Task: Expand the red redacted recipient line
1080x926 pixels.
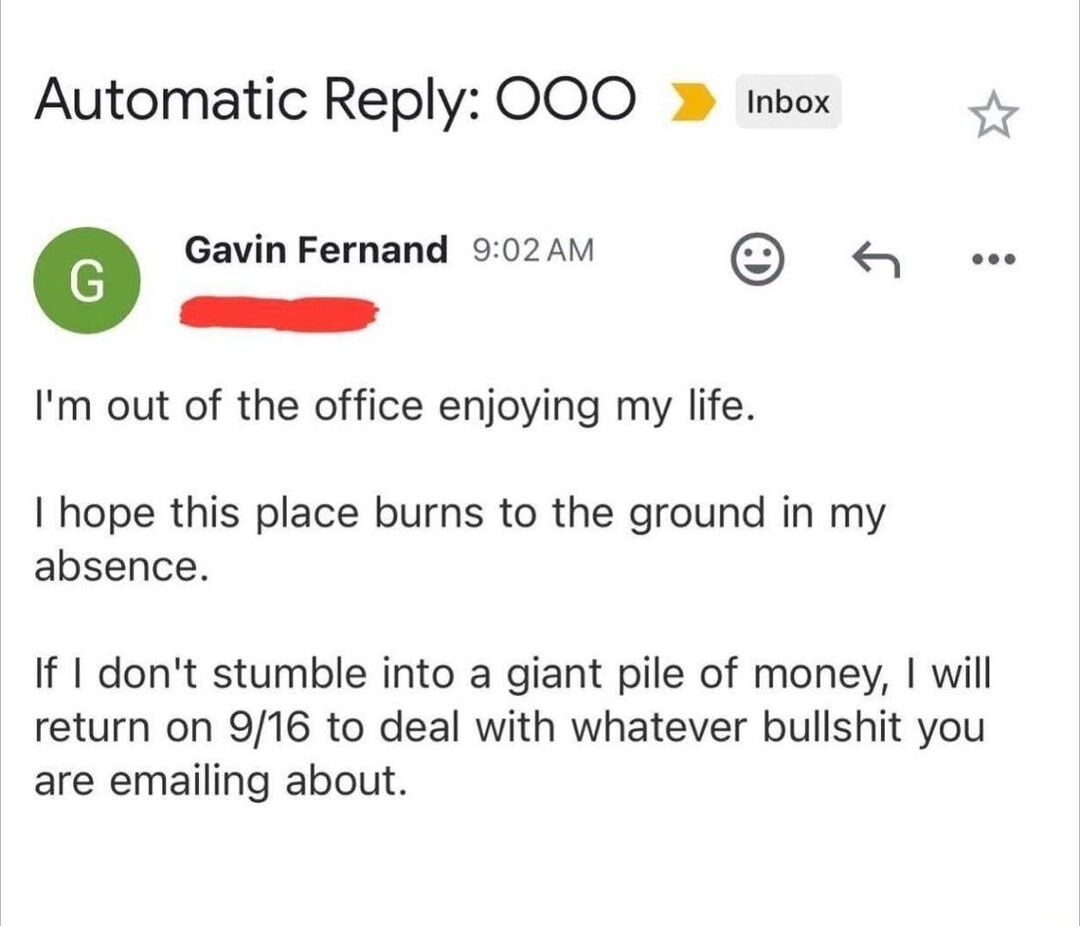Action: coord(279,313)
